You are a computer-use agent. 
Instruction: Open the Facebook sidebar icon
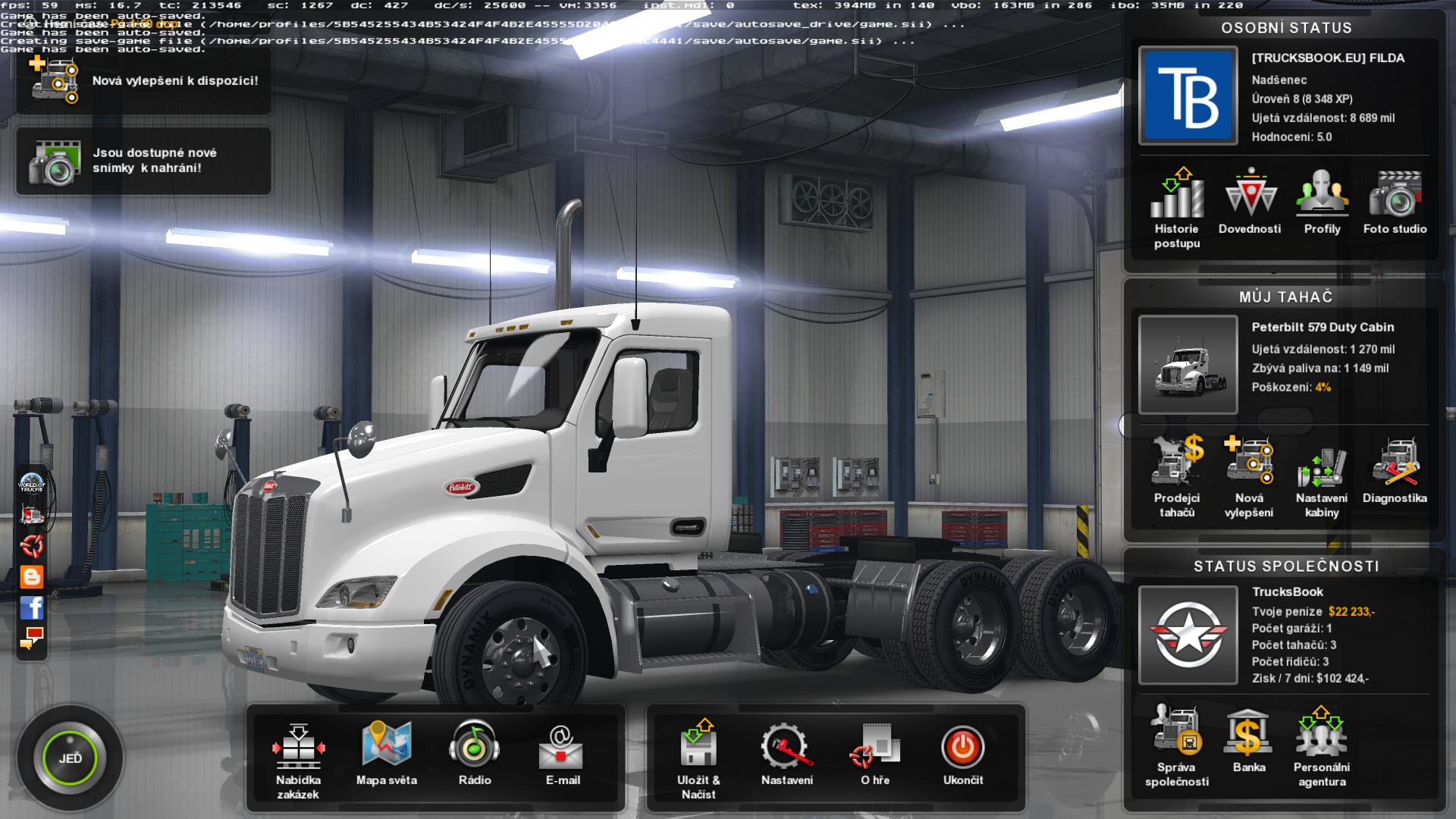[x=32, y=607]
